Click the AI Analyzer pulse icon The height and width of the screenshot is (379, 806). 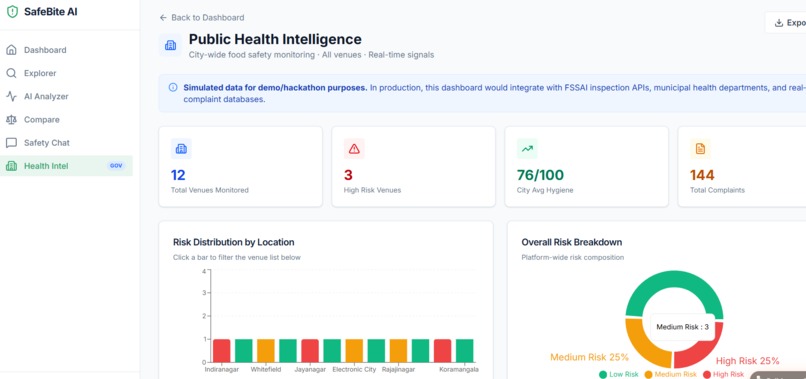[x=11, y=96]
